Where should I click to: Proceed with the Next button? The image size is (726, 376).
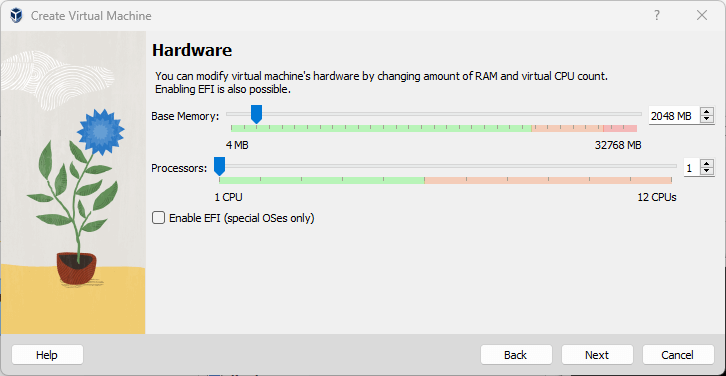pos(597,355)
